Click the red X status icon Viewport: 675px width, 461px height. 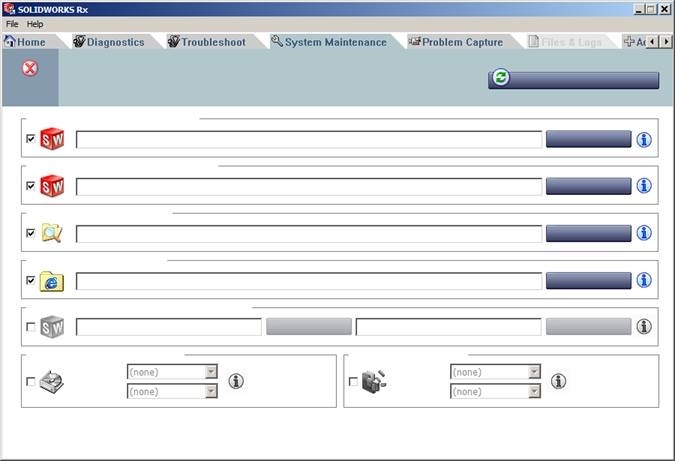pyautogui.click(x=30, y=68)
